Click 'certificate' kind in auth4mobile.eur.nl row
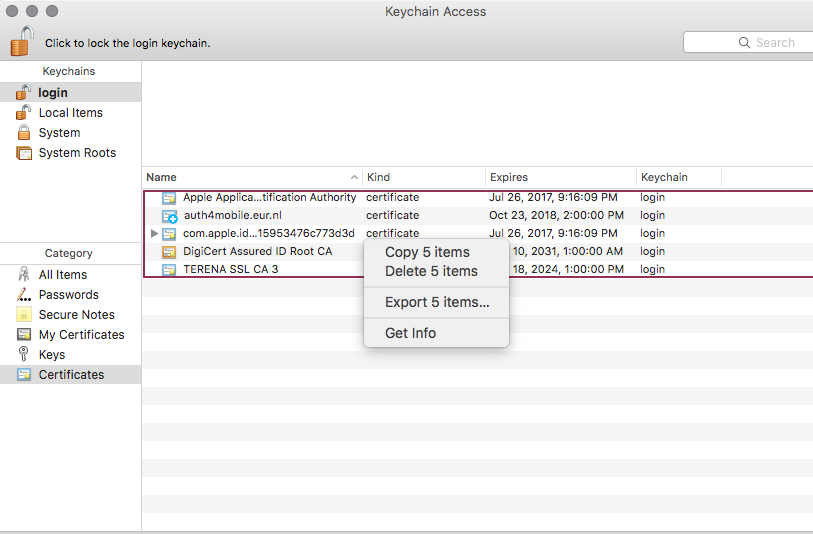 pos(393,215)
